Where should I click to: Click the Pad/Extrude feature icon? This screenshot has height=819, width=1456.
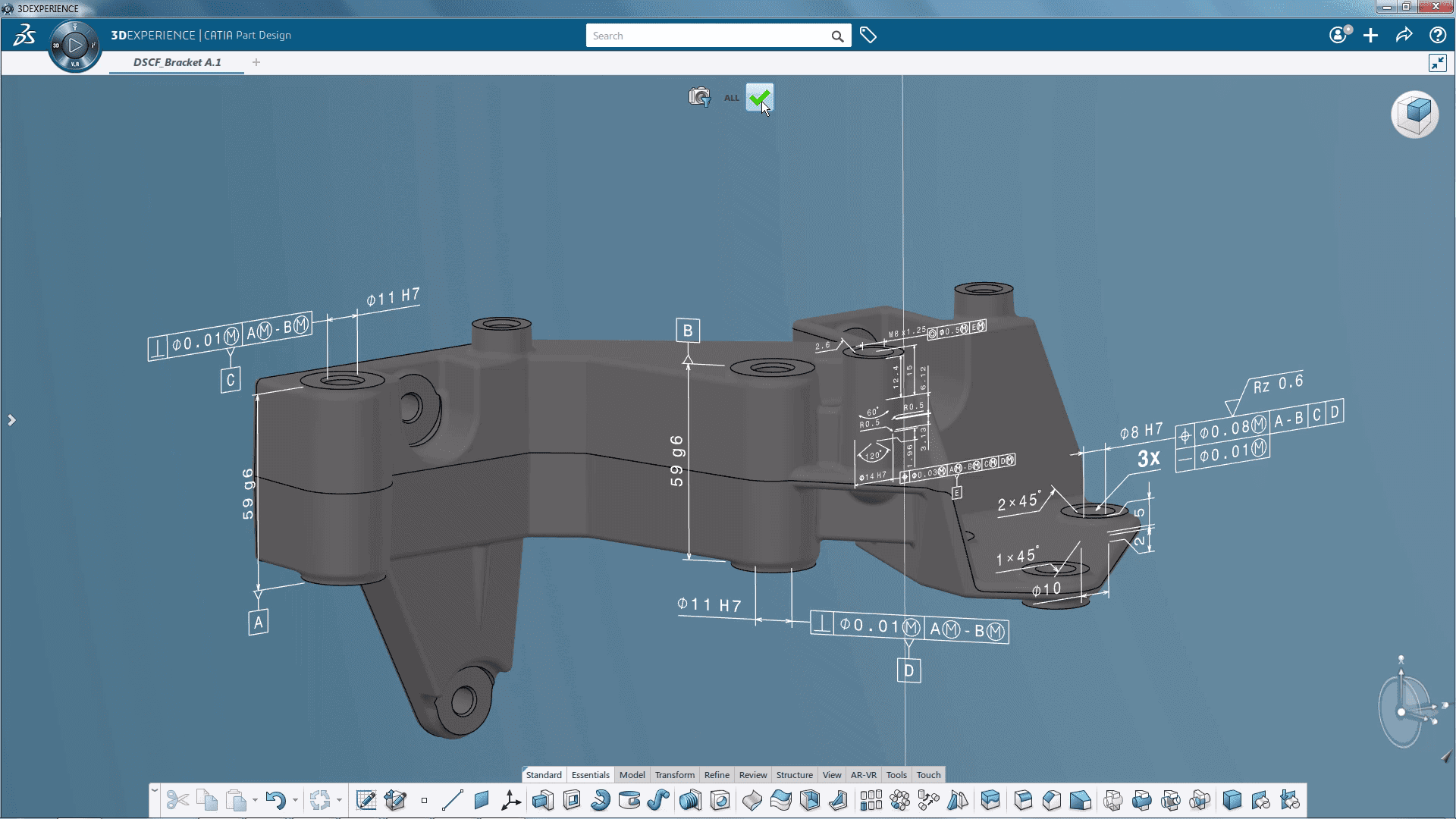click(x=543, y=799)
